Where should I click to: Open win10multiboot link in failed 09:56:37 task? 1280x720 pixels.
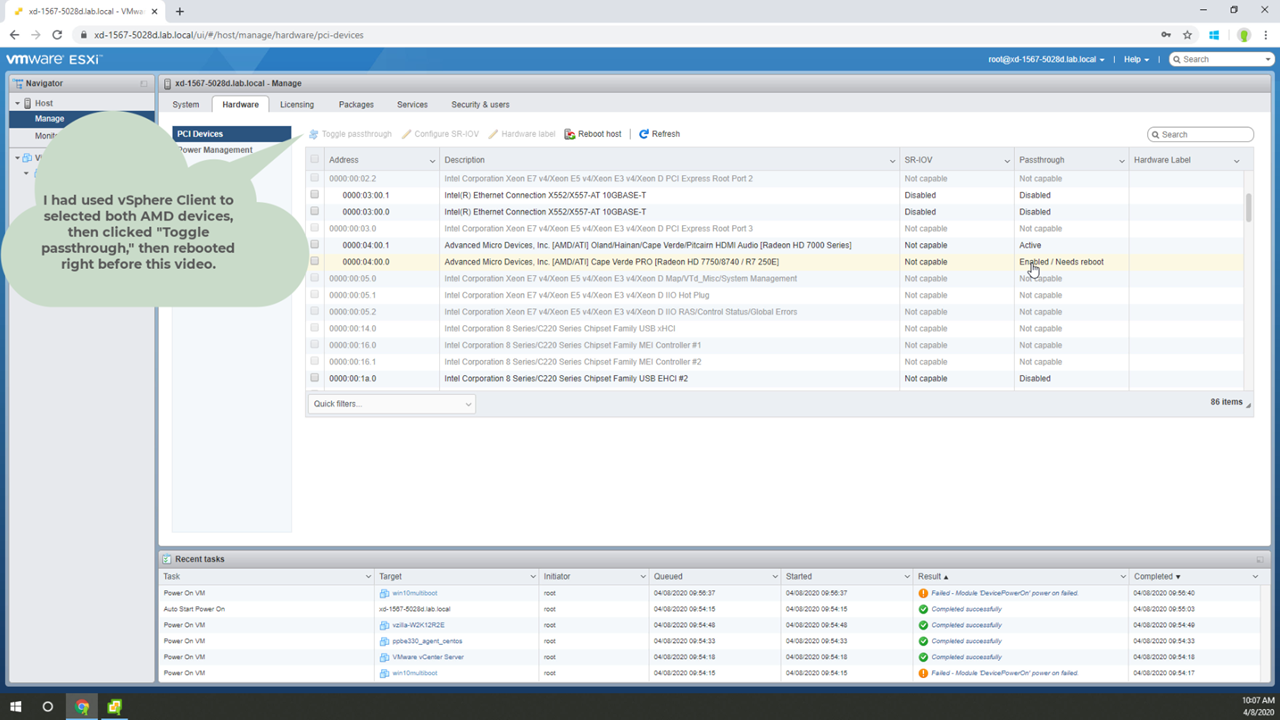pos(415,593)
